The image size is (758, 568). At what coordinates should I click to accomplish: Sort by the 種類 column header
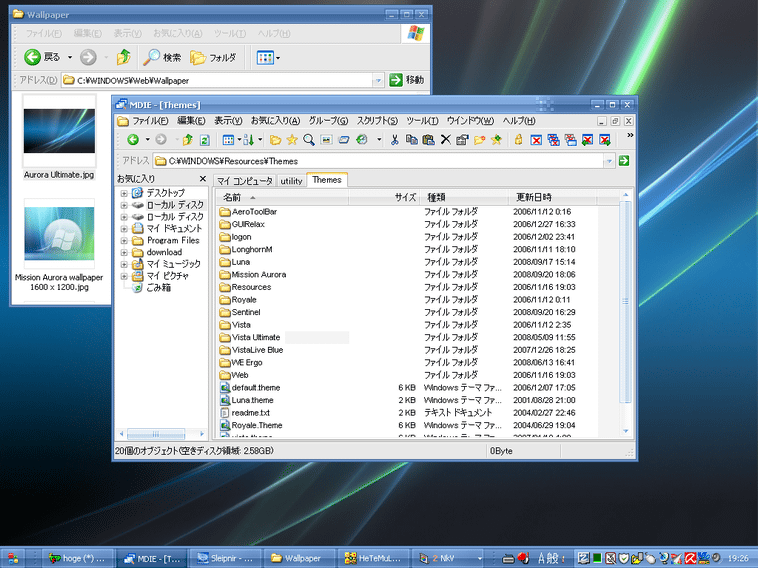(x=464, y=197)
